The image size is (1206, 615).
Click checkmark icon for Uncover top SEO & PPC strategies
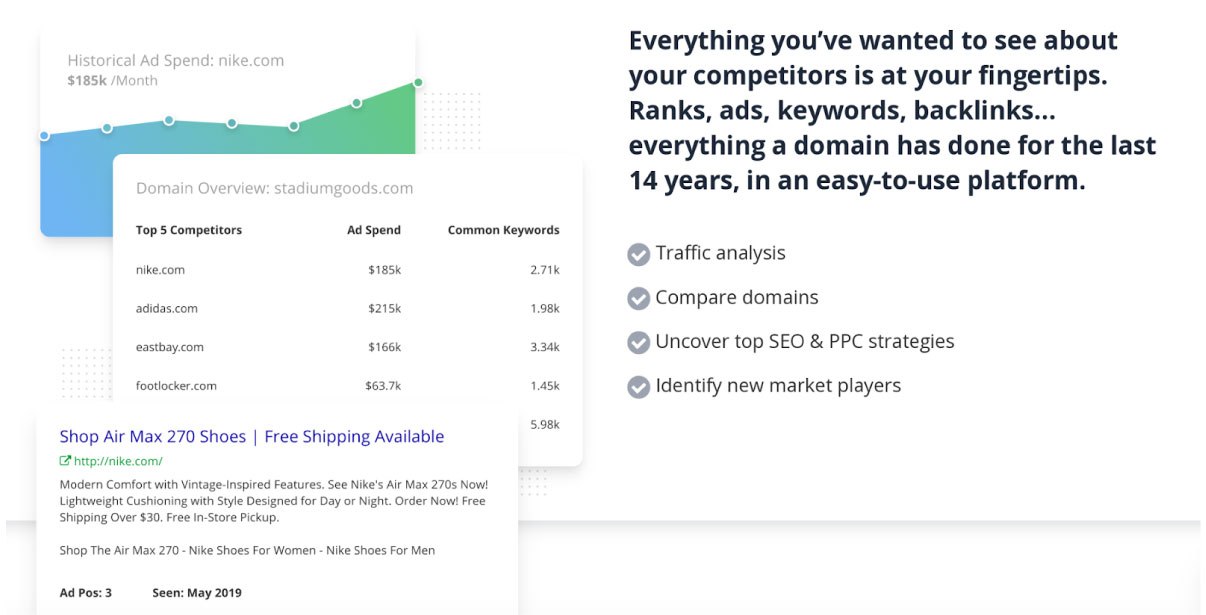click(638, 342)
